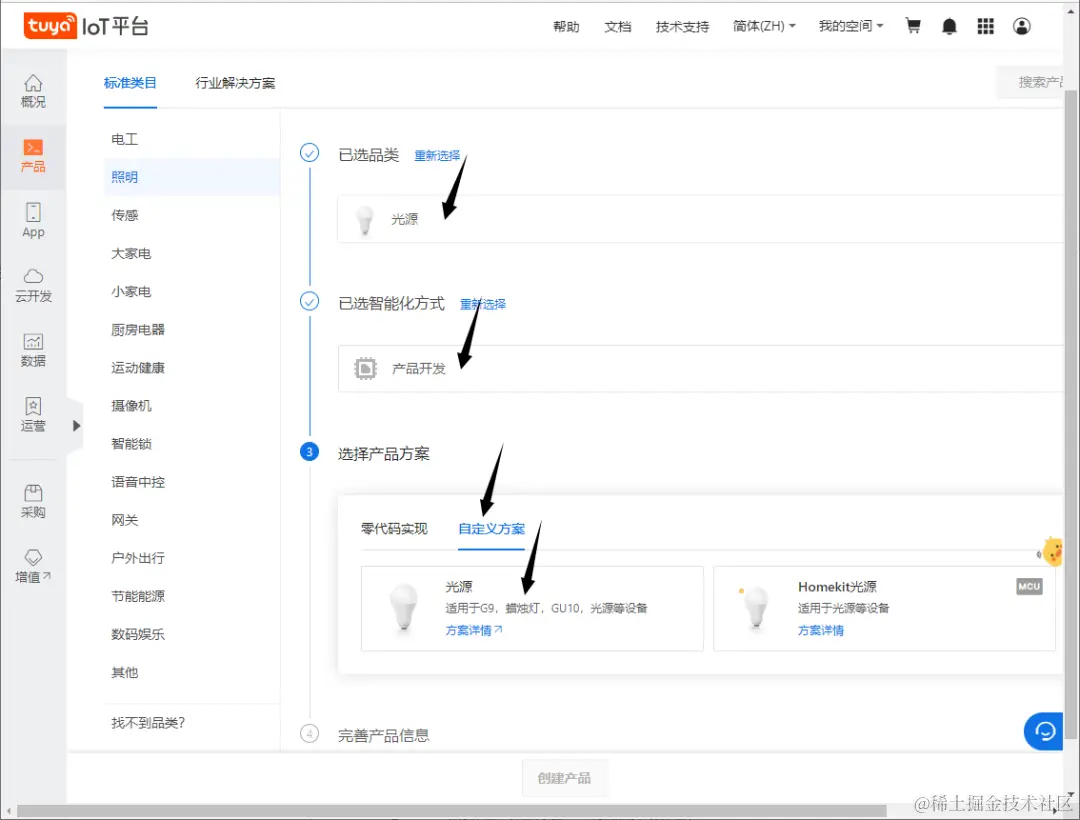Expand the 简体(ZH) language dropdown

point(764,26)
